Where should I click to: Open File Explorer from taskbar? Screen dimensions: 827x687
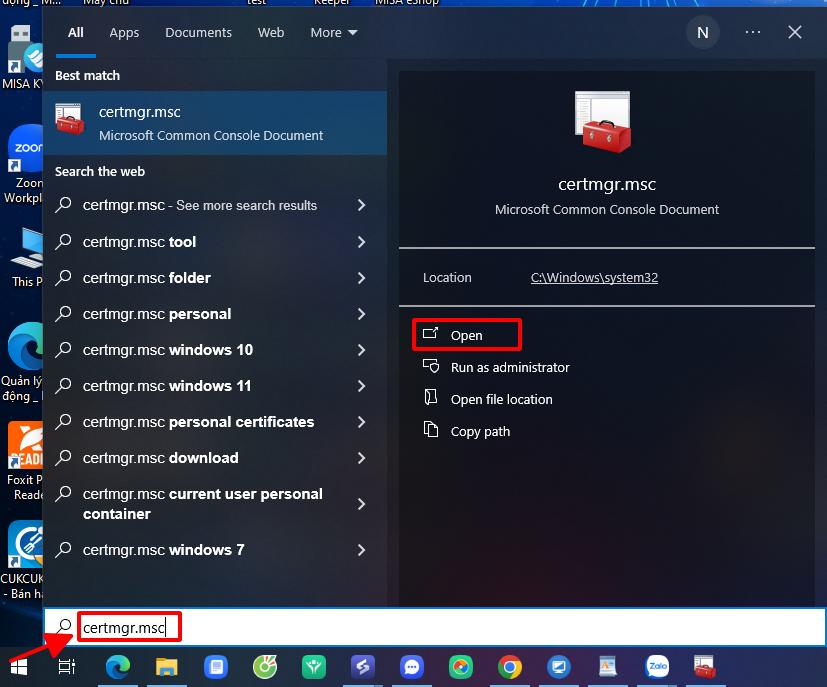click(167, 667)
